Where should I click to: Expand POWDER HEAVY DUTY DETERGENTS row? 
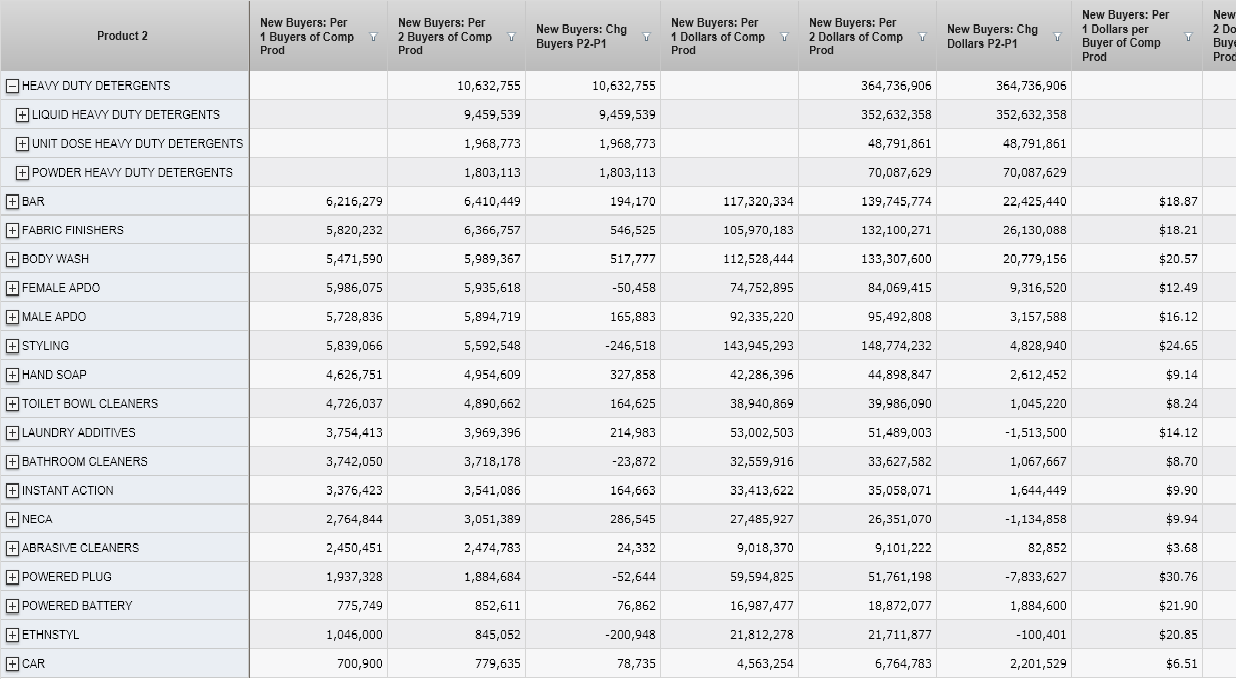23,173
